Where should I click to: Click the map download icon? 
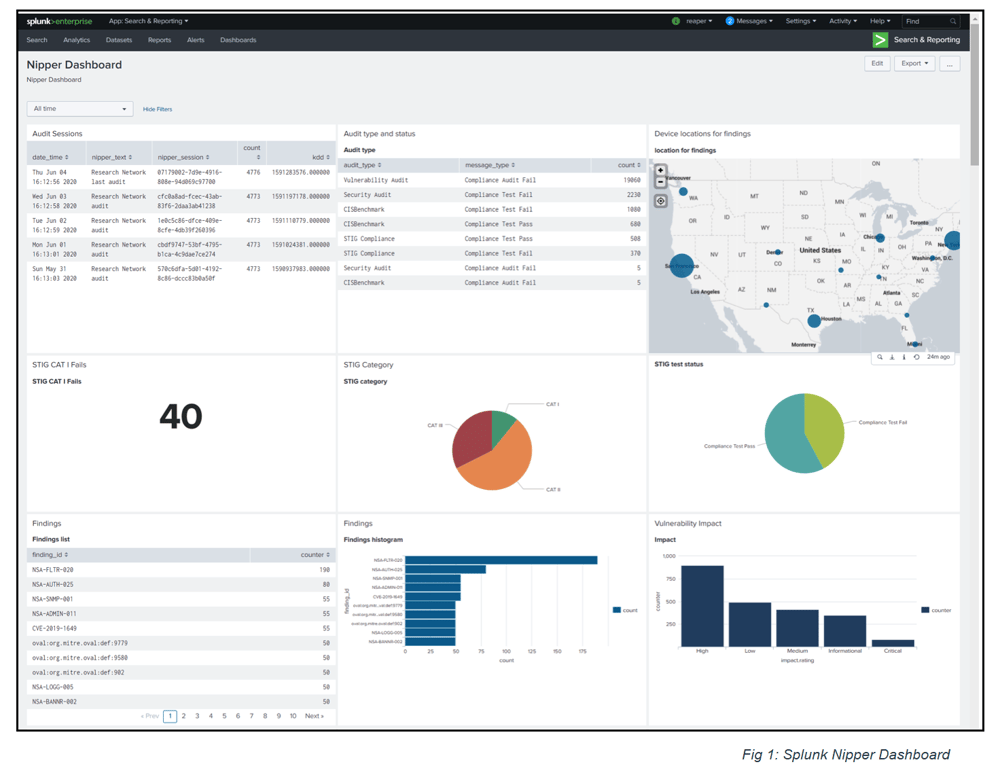pyautogui.click(x=892, y=357)
